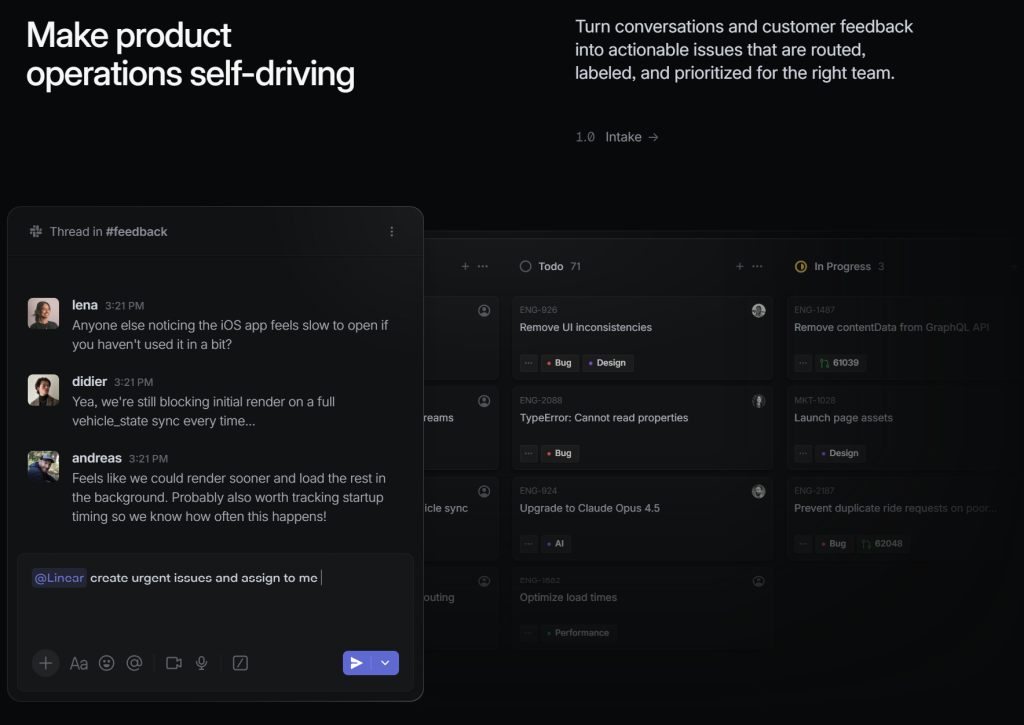Toggle the Todo status circle

pos(526,266)
